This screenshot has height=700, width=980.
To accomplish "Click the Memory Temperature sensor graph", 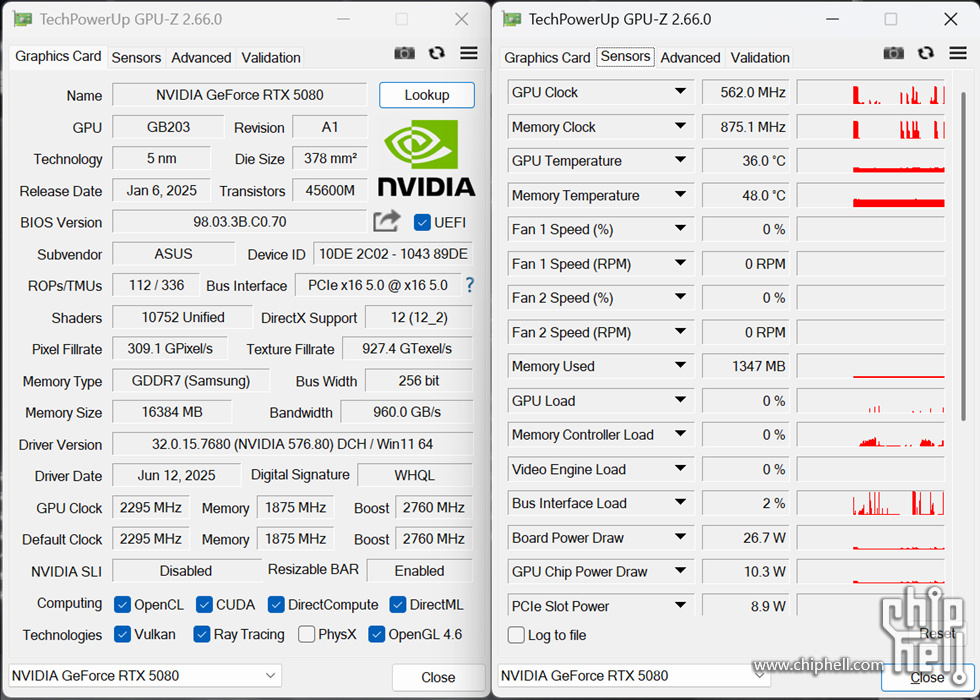I will [871, 196].
